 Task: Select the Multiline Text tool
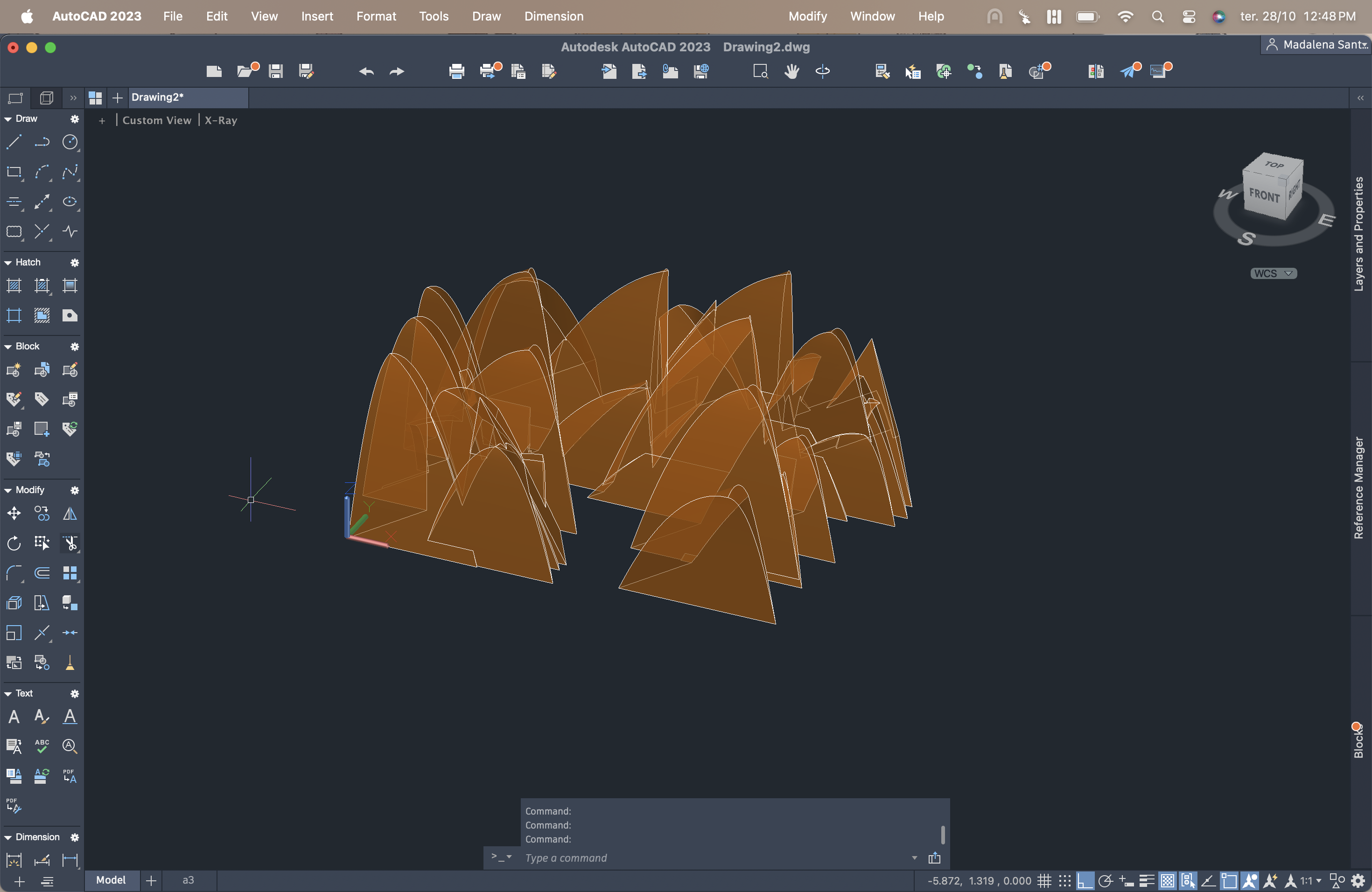(x=14, y=716)
